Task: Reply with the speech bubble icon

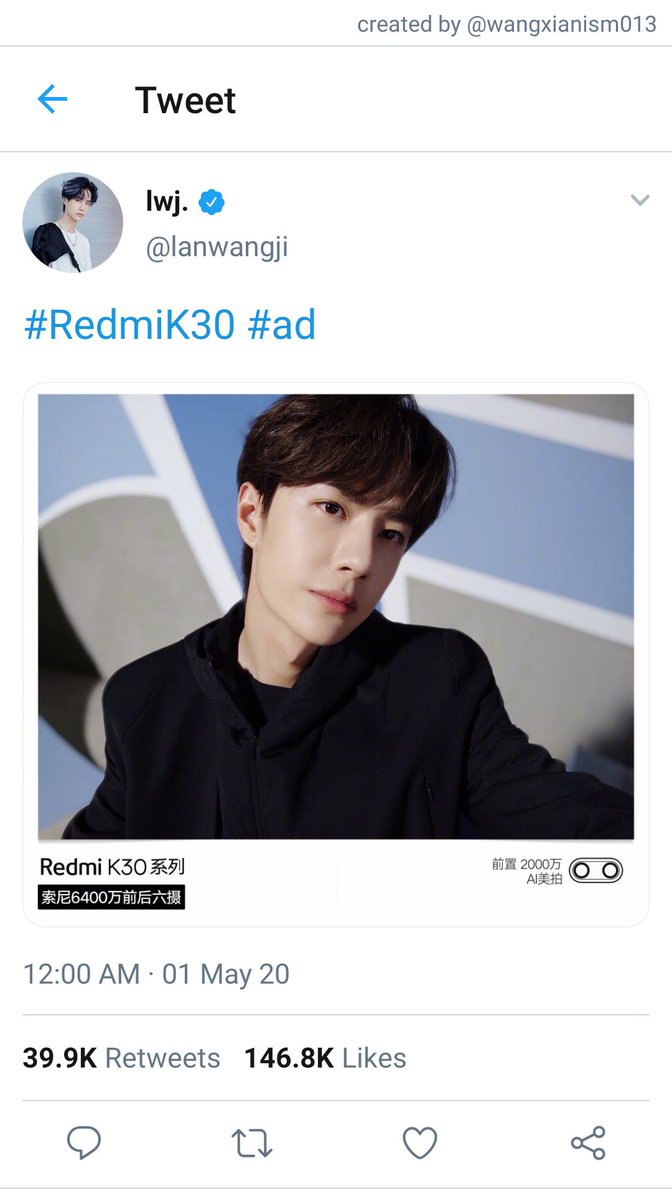Action: 84,1142
